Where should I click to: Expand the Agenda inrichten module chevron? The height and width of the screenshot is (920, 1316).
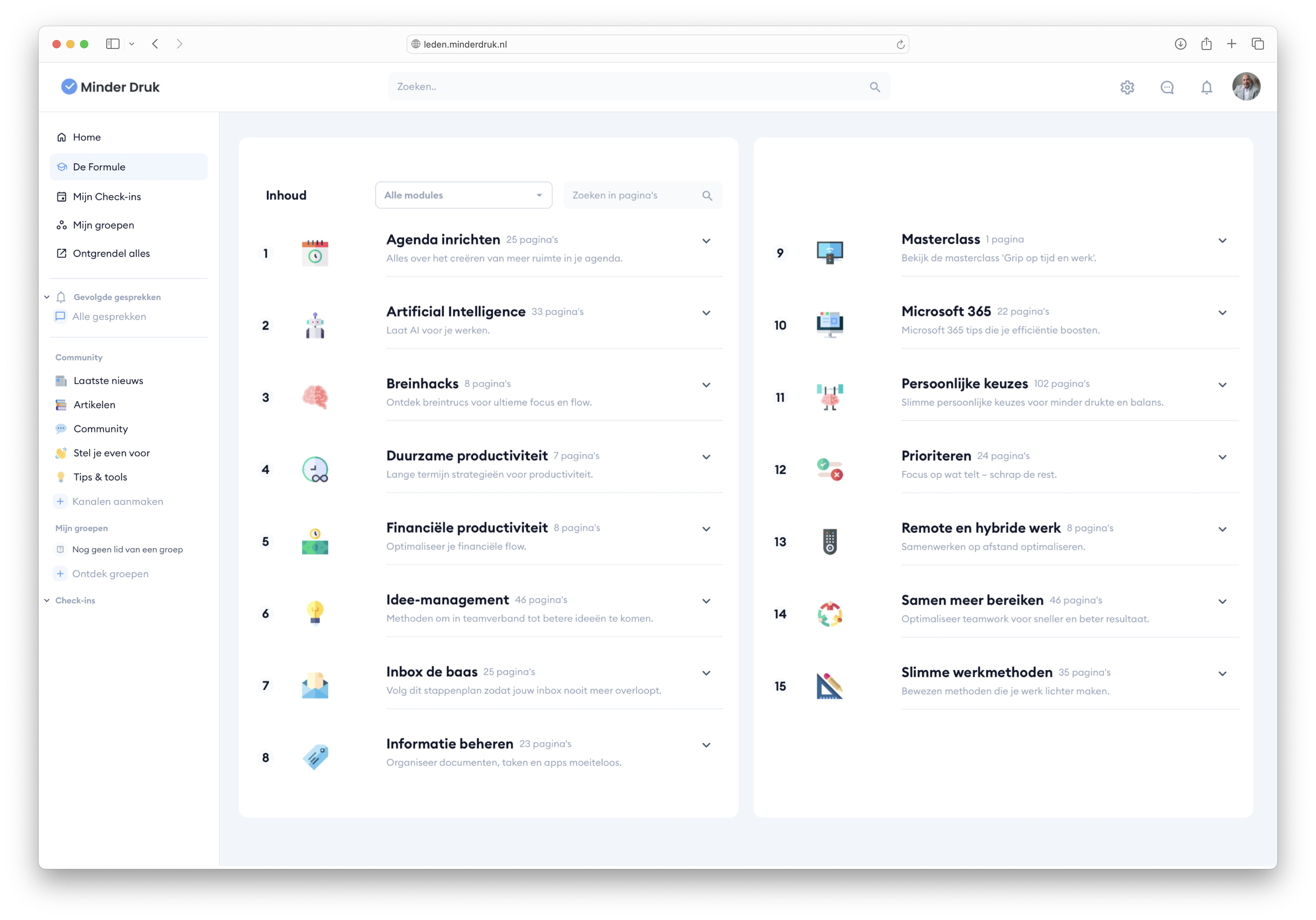pyautogui.click(x=706, y=241)
